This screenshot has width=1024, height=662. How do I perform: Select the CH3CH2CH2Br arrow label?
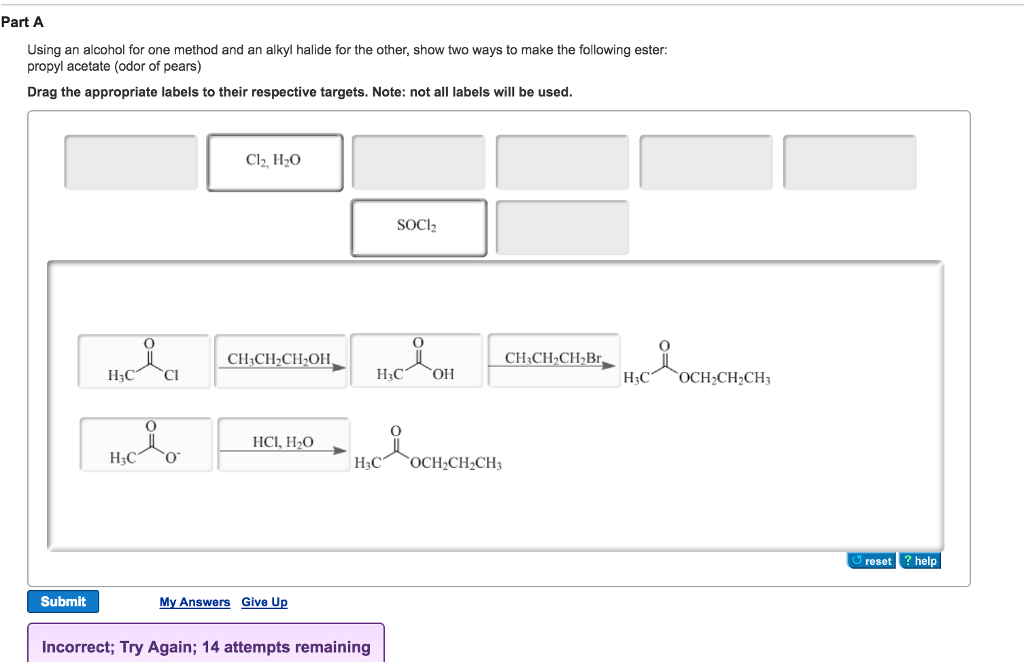(554, 360)
